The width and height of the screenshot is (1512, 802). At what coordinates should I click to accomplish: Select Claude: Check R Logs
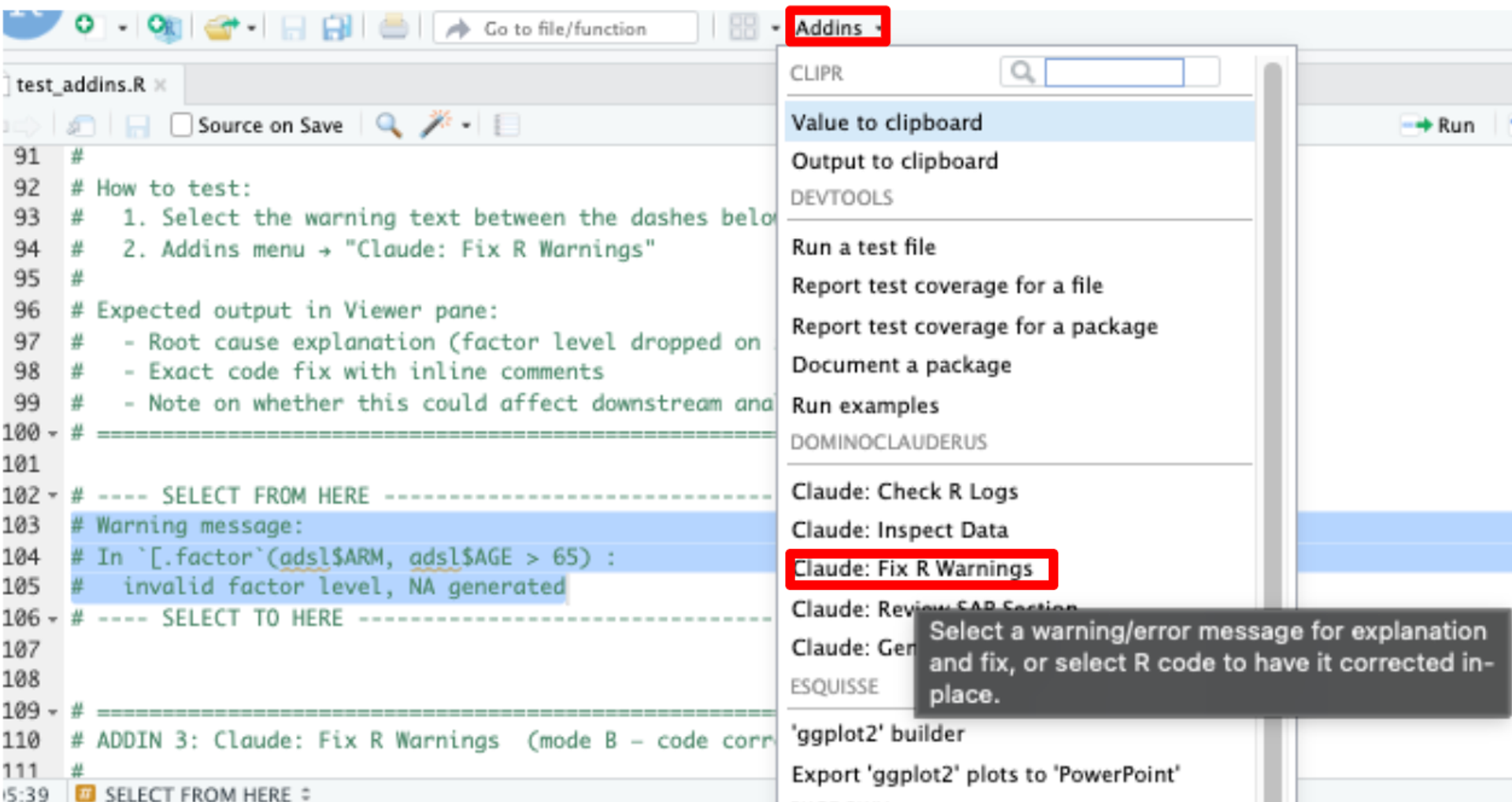pos(1019,492)
